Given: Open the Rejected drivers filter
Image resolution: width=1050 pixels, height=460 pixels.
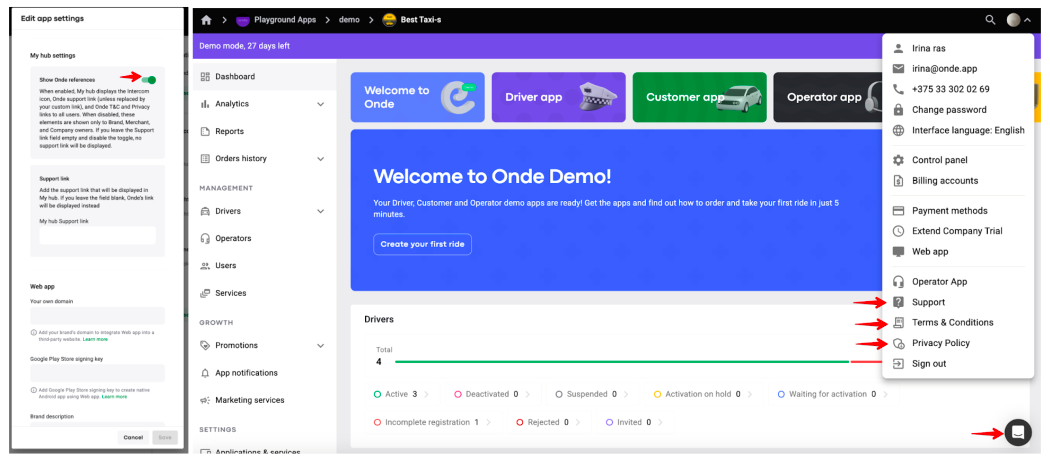Looking at the screenshot, I should click(x=548, y=423).
